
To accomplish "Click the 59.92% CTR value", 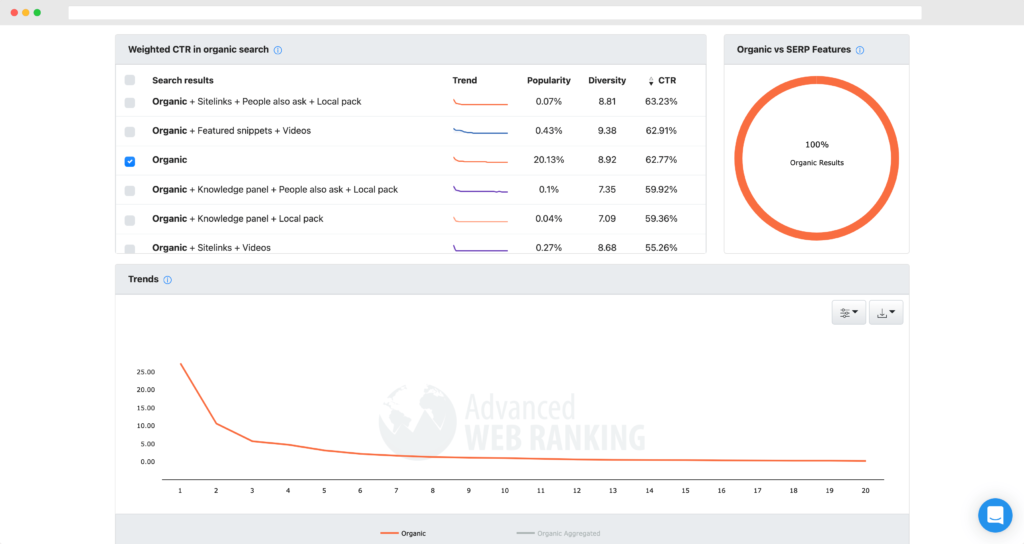I will [x=661, y=189].
